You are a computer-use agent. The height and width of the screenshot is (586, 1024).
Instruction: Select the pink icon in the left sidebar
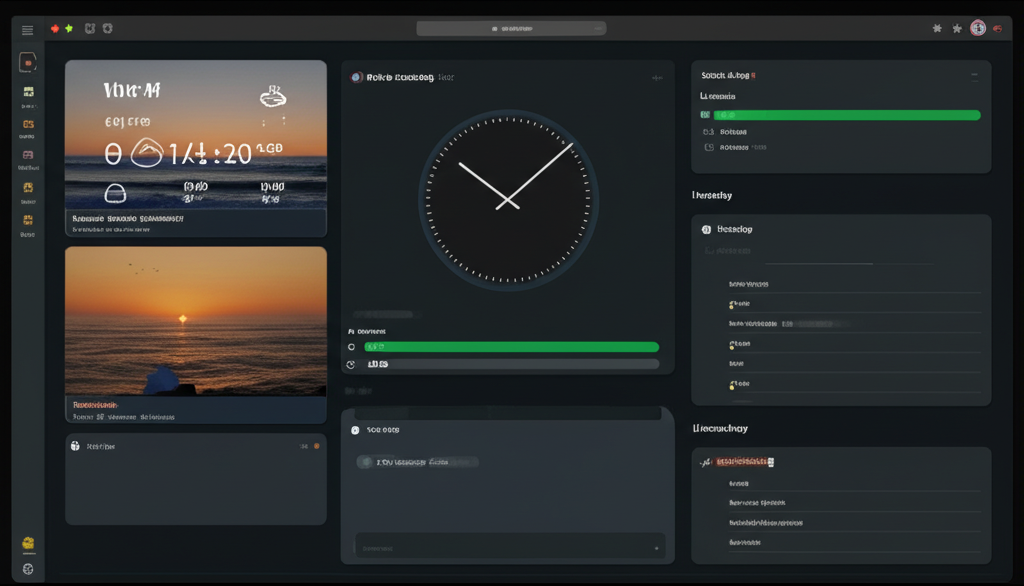28,155
